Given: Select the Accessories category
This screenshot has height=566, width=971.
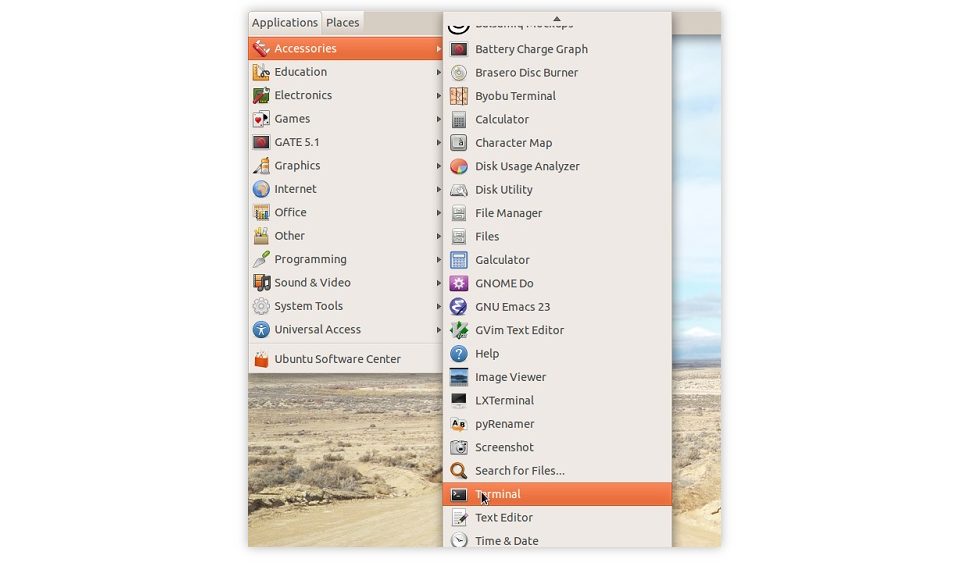Looking at the screenshot, I should coord(346,48).
